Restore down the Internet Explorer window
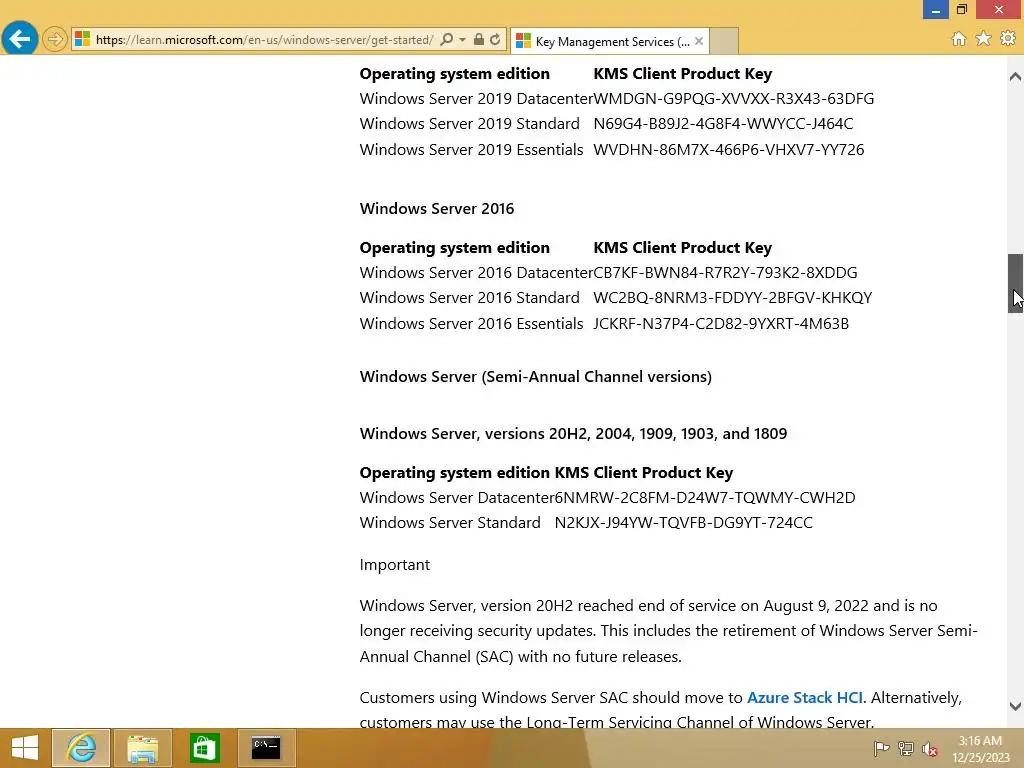 coord(962,9)
